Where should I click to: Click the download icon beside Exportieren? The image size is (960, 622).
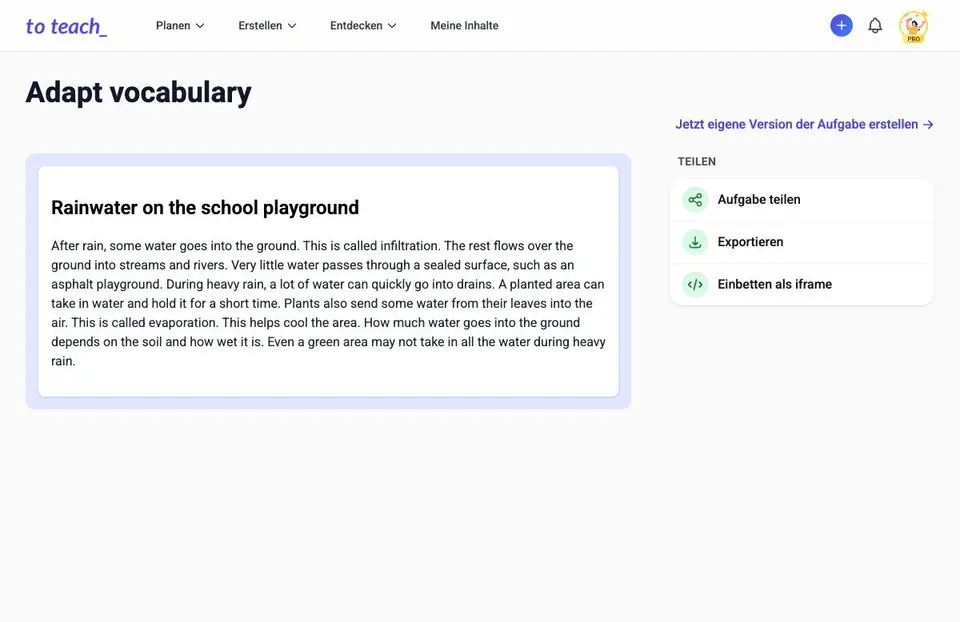click(x=695, y=242)
